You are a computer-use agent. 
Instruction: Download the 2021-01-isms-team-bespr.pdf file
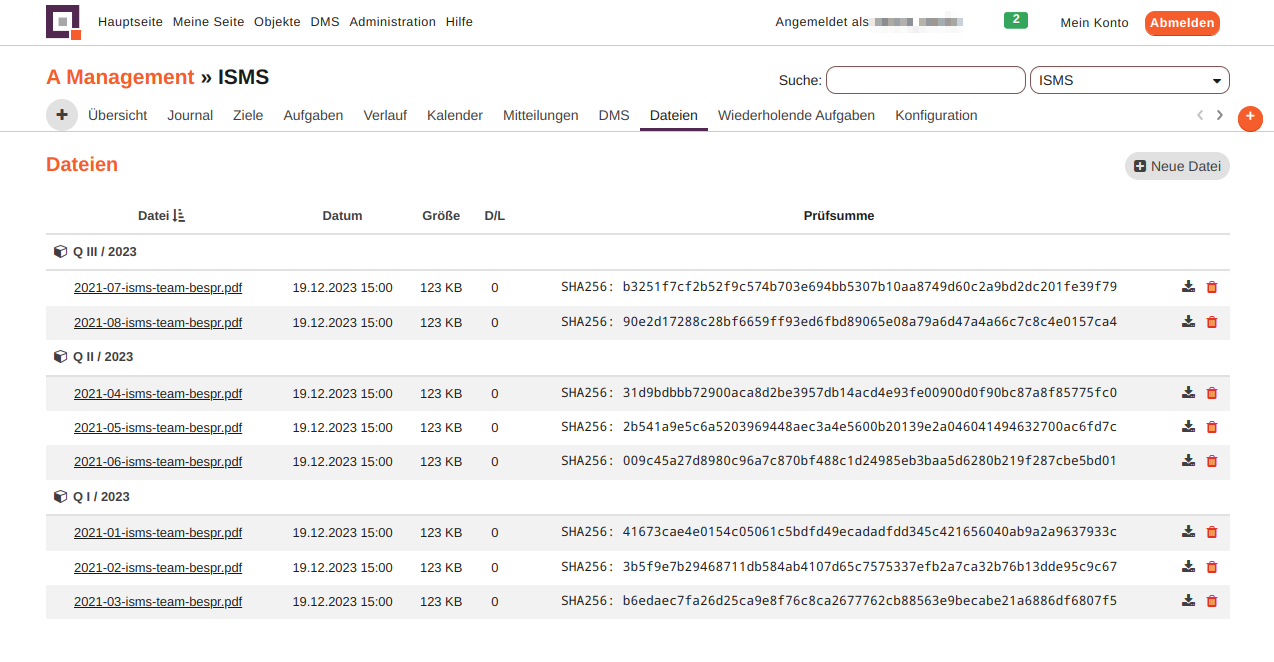tap(1188, 531)
